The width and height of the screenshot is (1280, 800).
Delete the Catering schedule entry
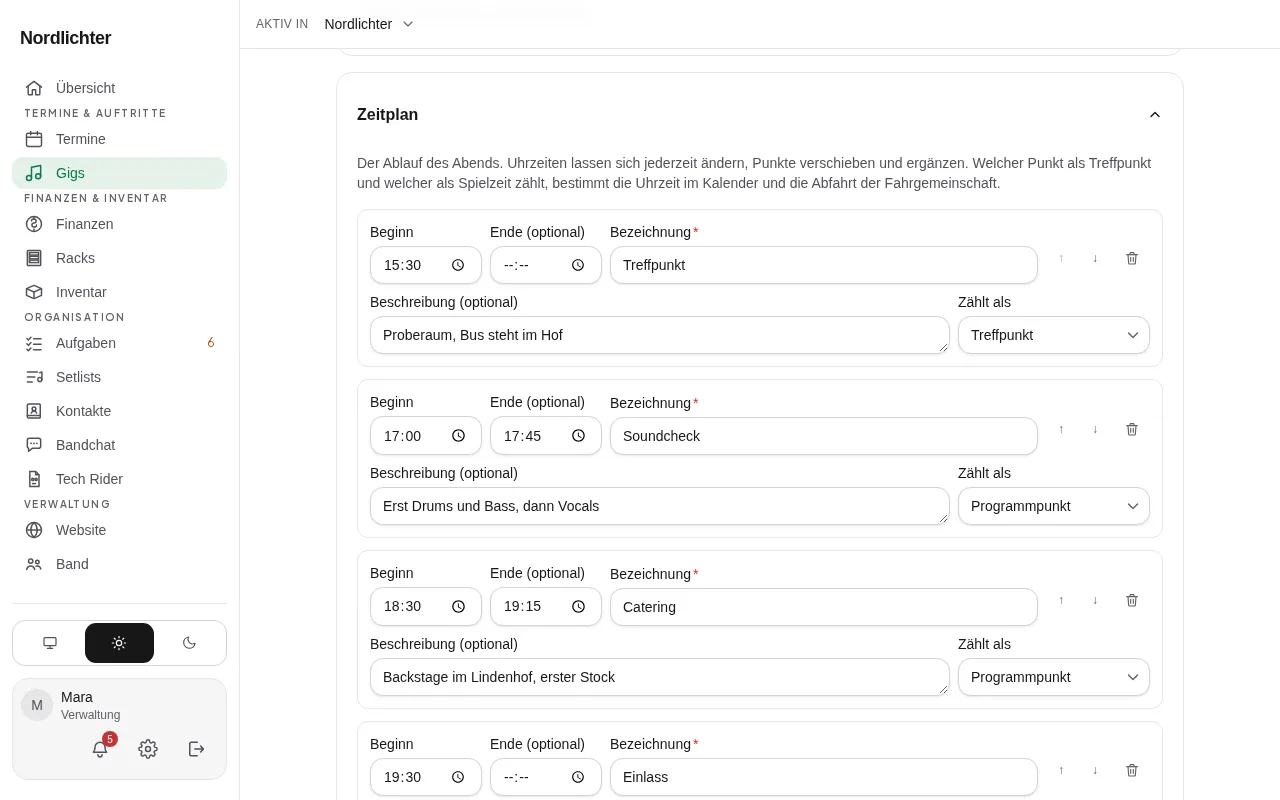1132,600
